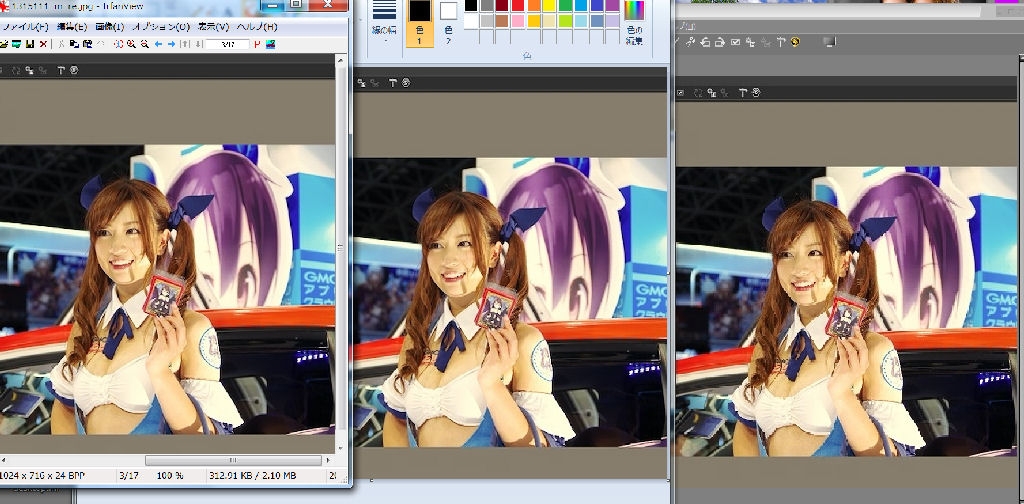Click the photo on the Paint canvas
The width and height of the screenshot is (1024, 504).
point(510,302)
